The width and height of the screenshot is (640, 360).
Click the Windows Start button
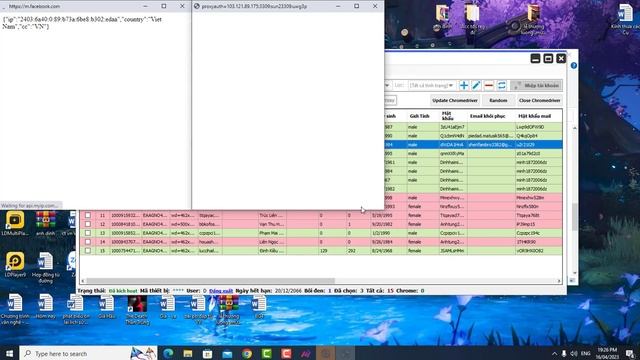[9, 353]
